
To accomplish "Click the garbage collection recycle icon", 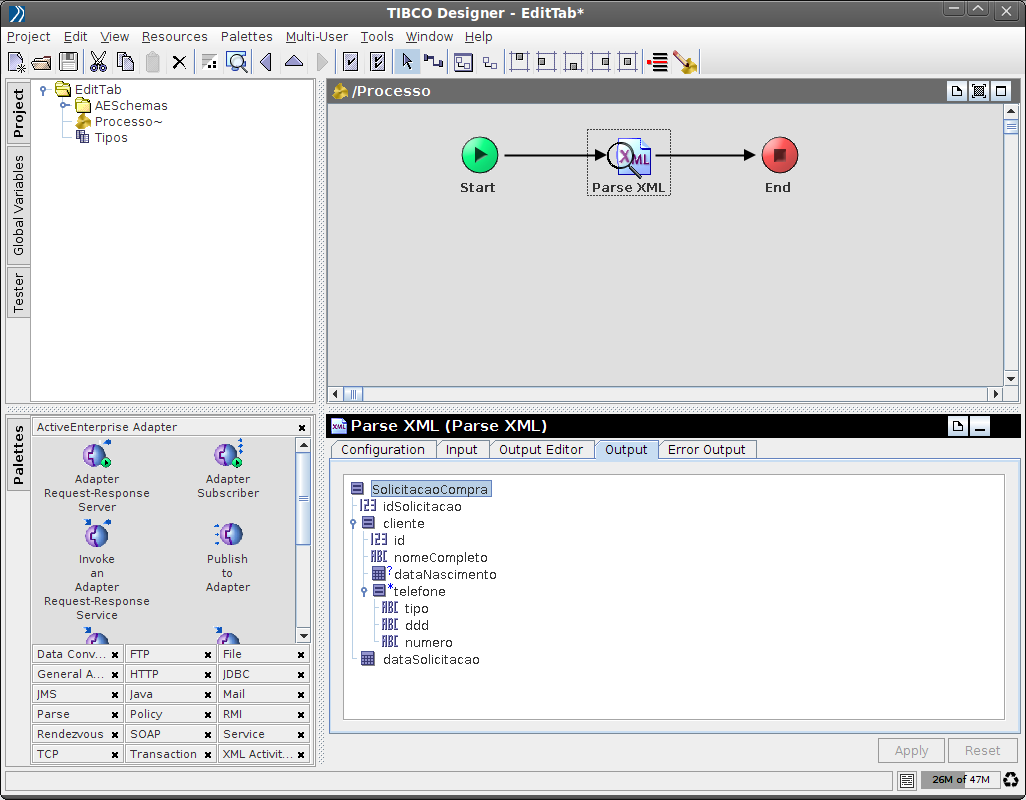I will [x=1011, y=780].
